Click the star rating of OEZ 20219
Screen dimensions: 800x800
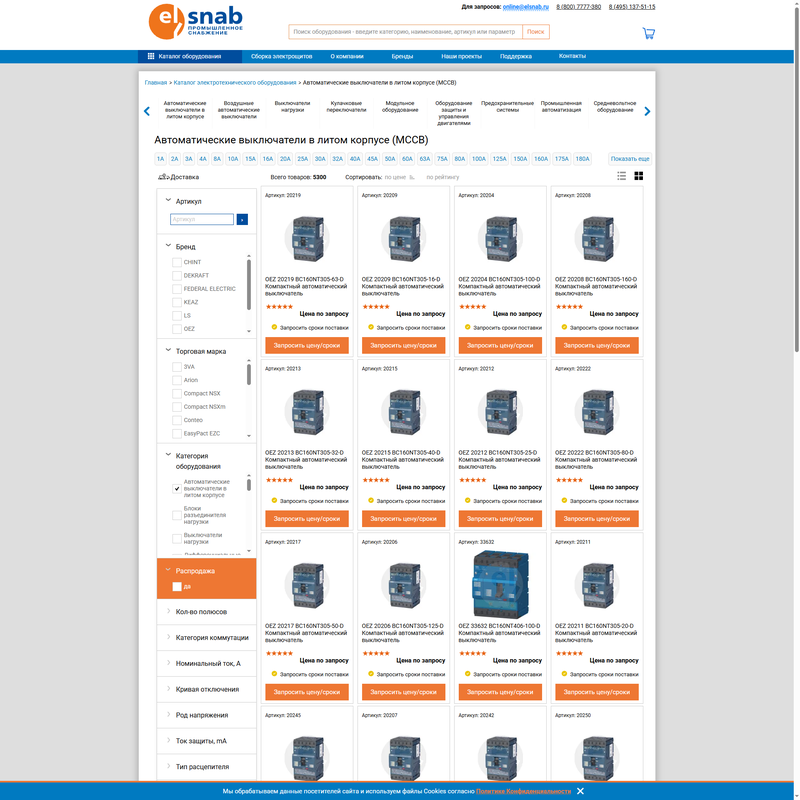coord(279,307)
